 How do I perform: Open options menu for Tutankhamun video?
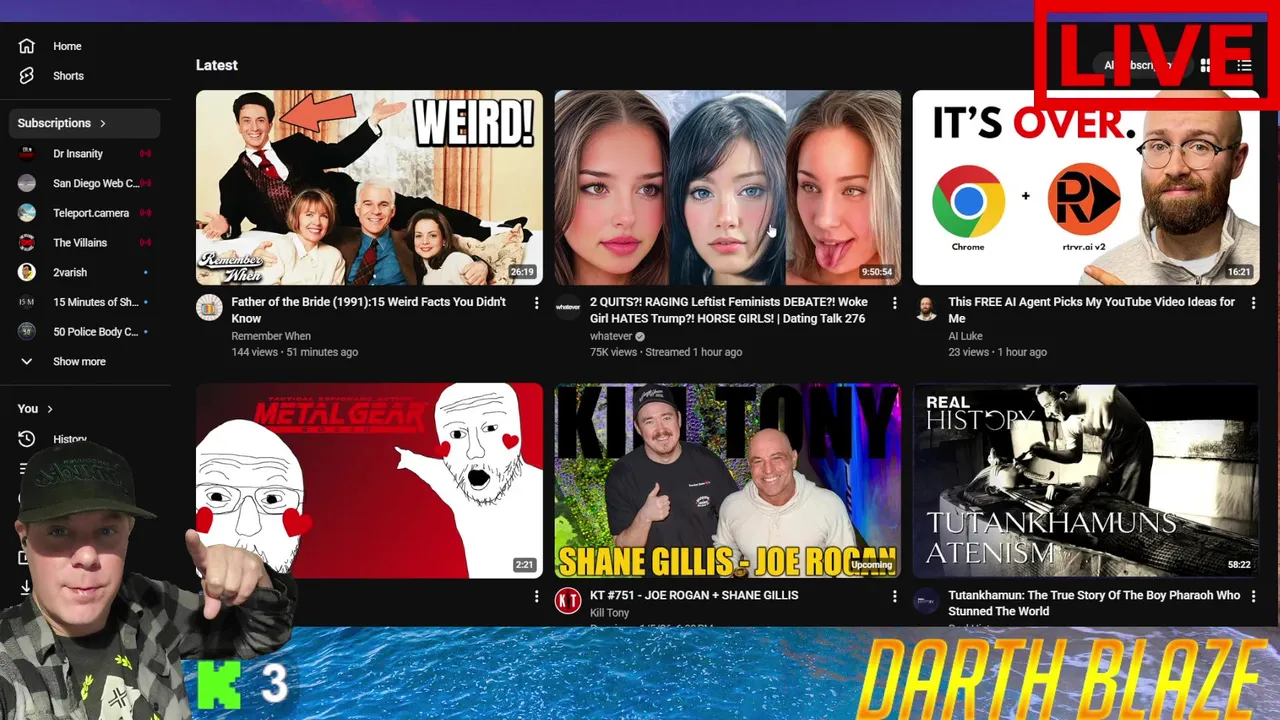pos(1253,596)
